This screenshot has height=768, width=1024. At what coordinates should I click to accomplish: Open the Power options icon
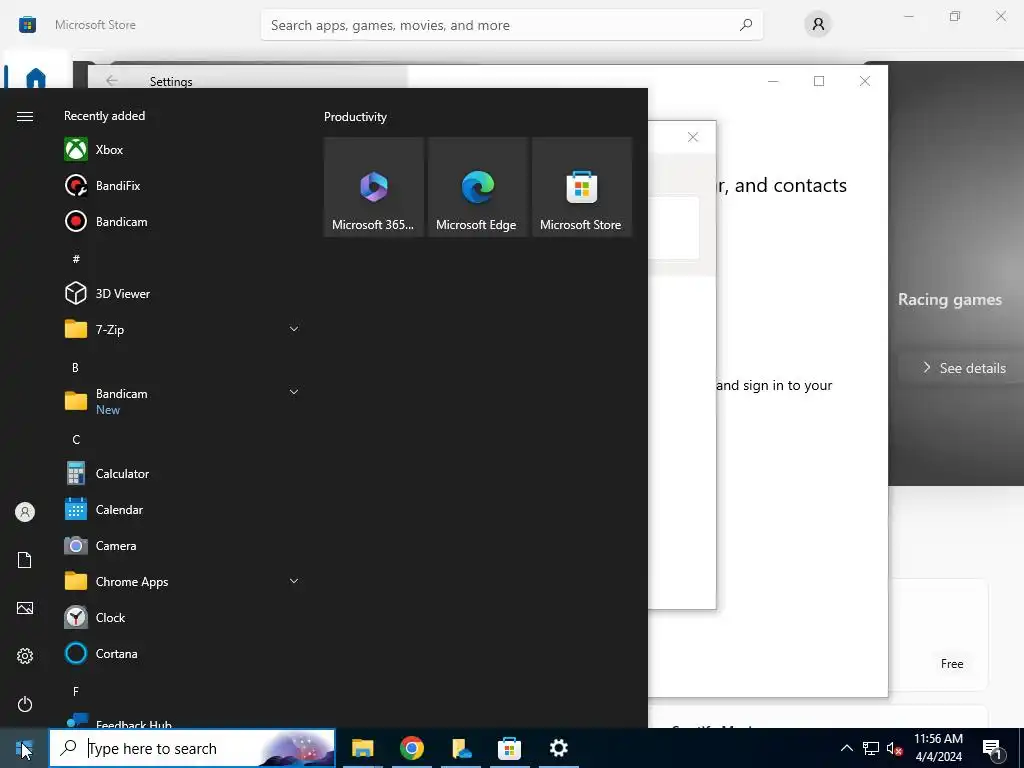pos(25,704)
